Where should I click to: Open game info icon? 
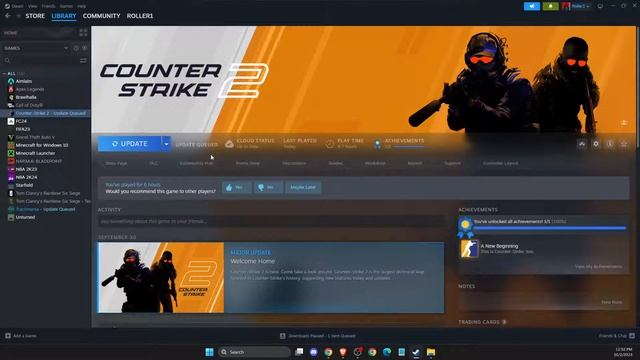(610, 144)
